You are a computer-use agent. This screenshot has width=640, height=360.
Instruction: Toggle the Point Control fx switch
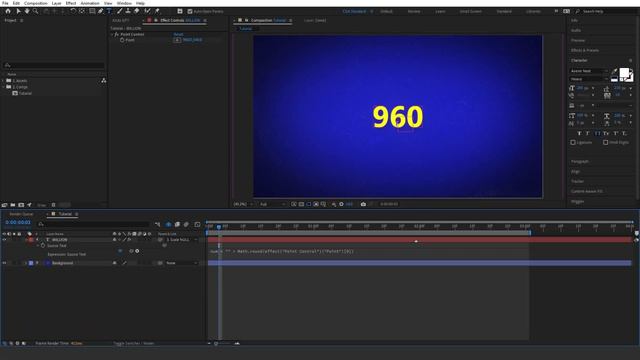(x=116, y=35)
